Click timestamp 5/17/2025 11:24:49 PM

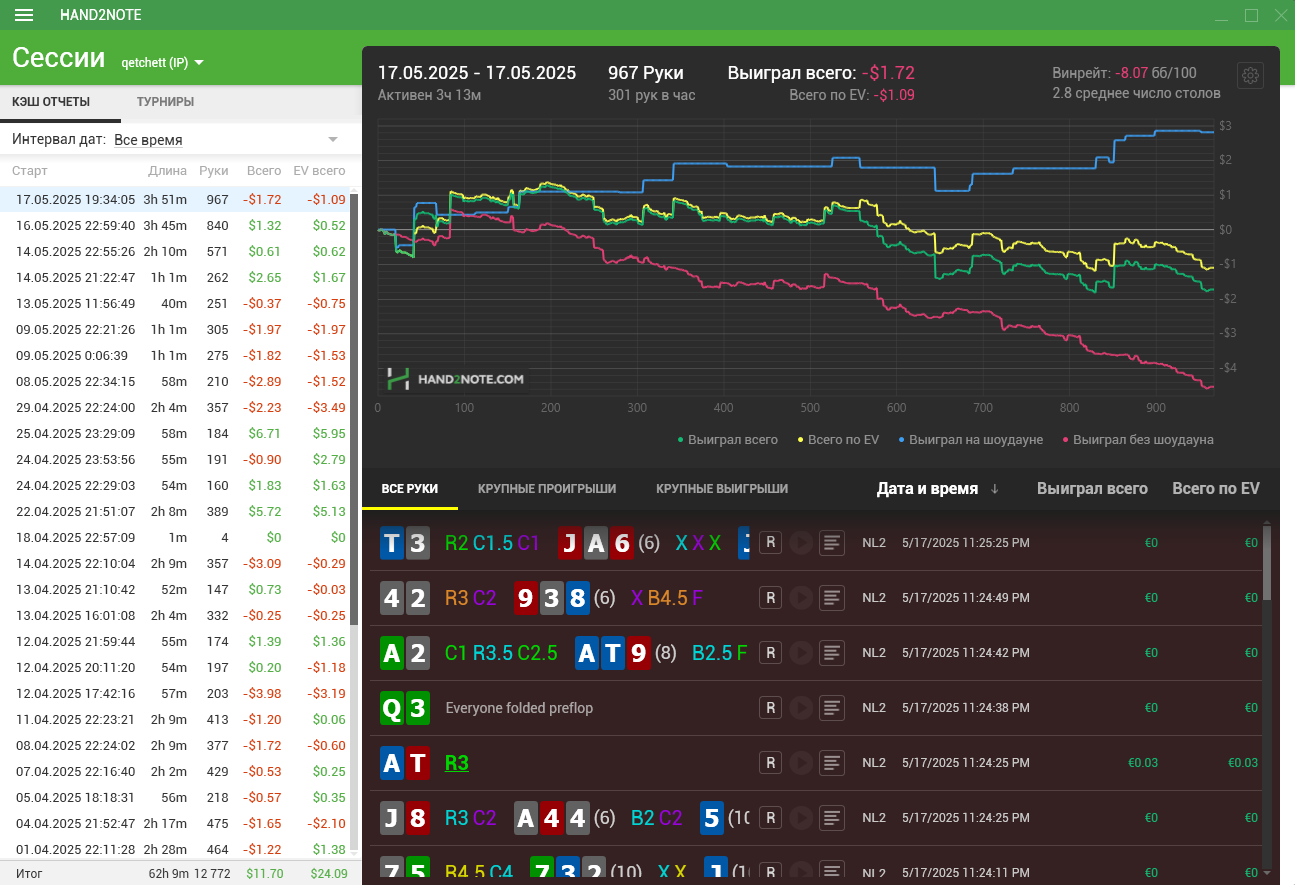966,598
